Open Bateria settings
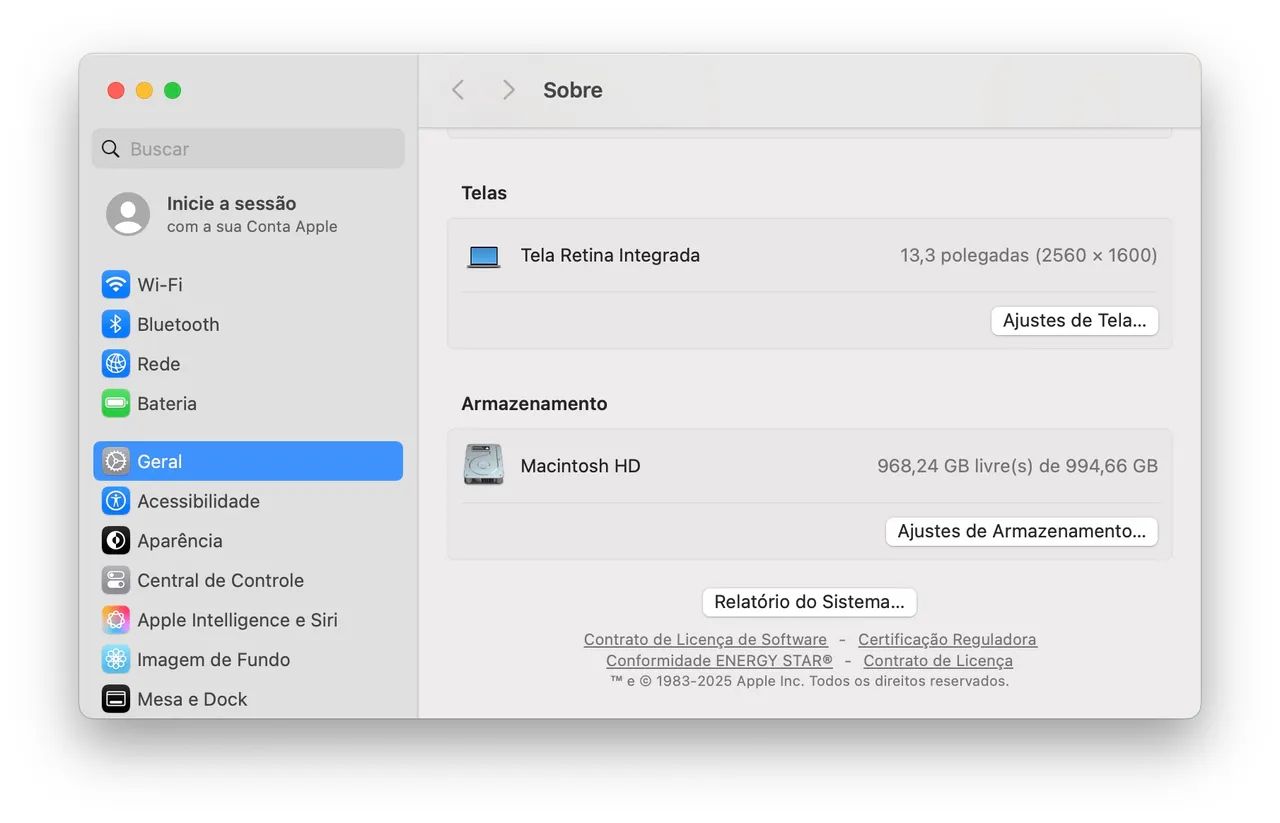The height and width of the screenshot is (823, 1280). click(x=166, y=403)
